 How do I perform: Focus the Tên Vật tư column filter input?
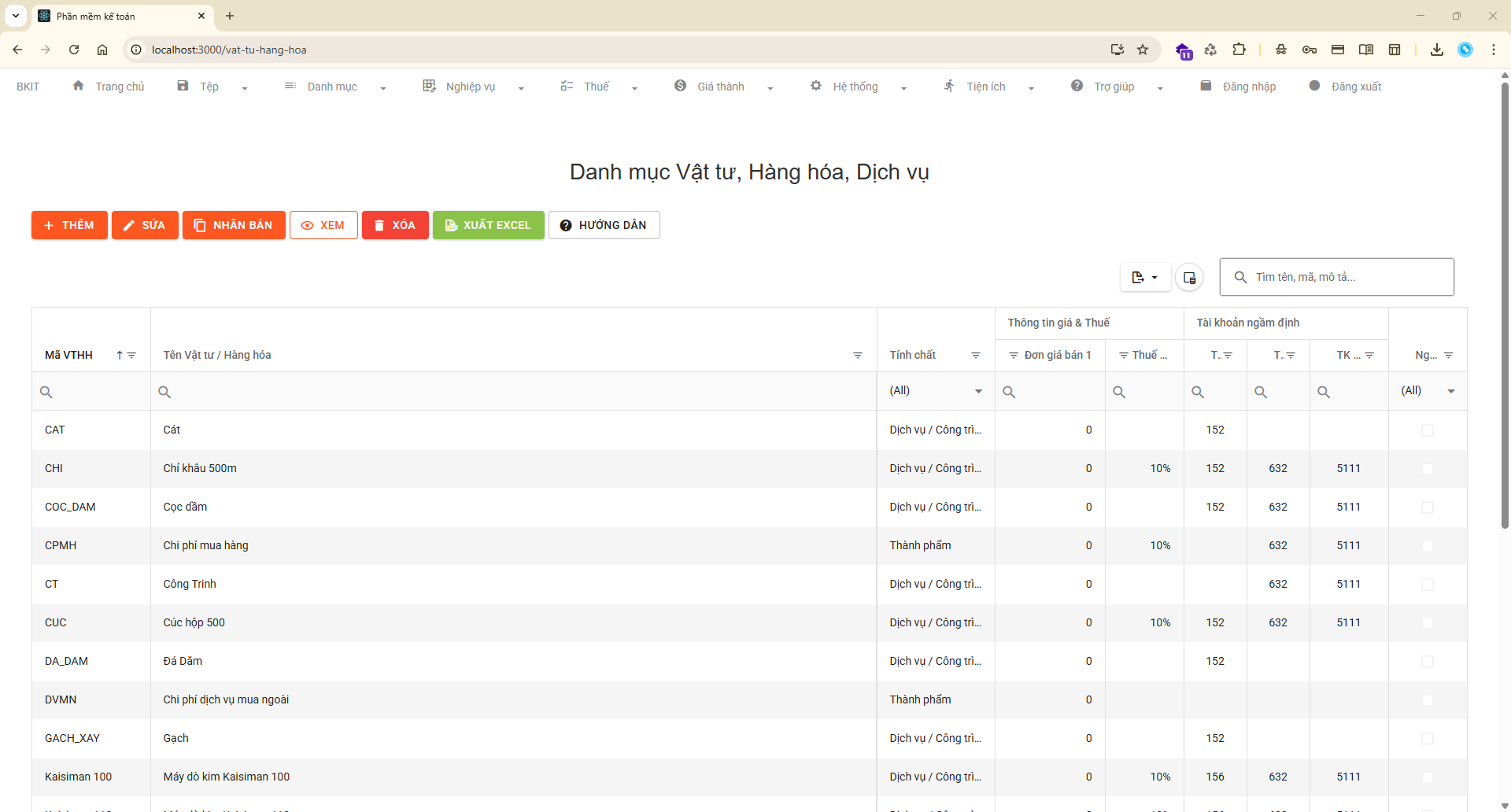(x=513, y=392)
